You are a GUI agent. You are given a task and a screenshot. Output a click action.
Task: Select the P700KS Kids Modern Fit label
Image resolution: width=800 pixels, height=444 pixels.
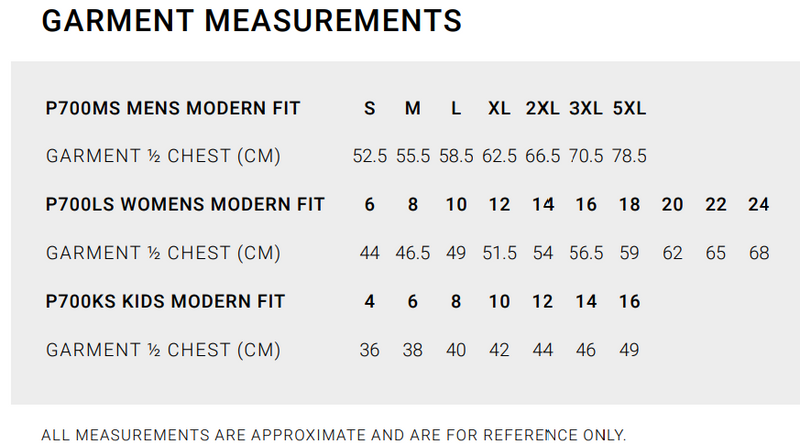click(165, 301)
